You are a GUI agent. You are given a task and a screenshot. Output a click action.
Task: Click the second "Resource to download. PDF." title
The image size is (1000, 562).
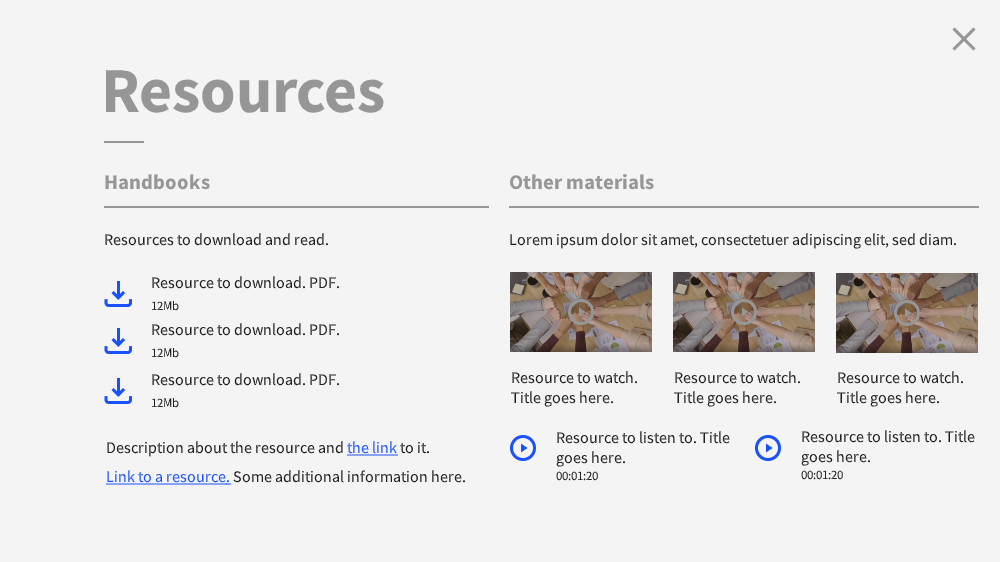click(246, 330)
